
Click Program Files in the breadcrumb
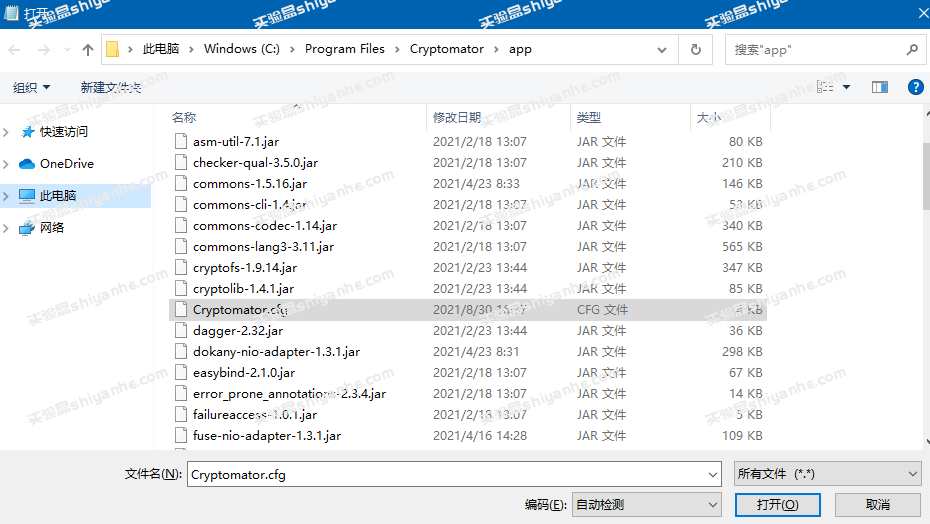click(x=345, y=49)
